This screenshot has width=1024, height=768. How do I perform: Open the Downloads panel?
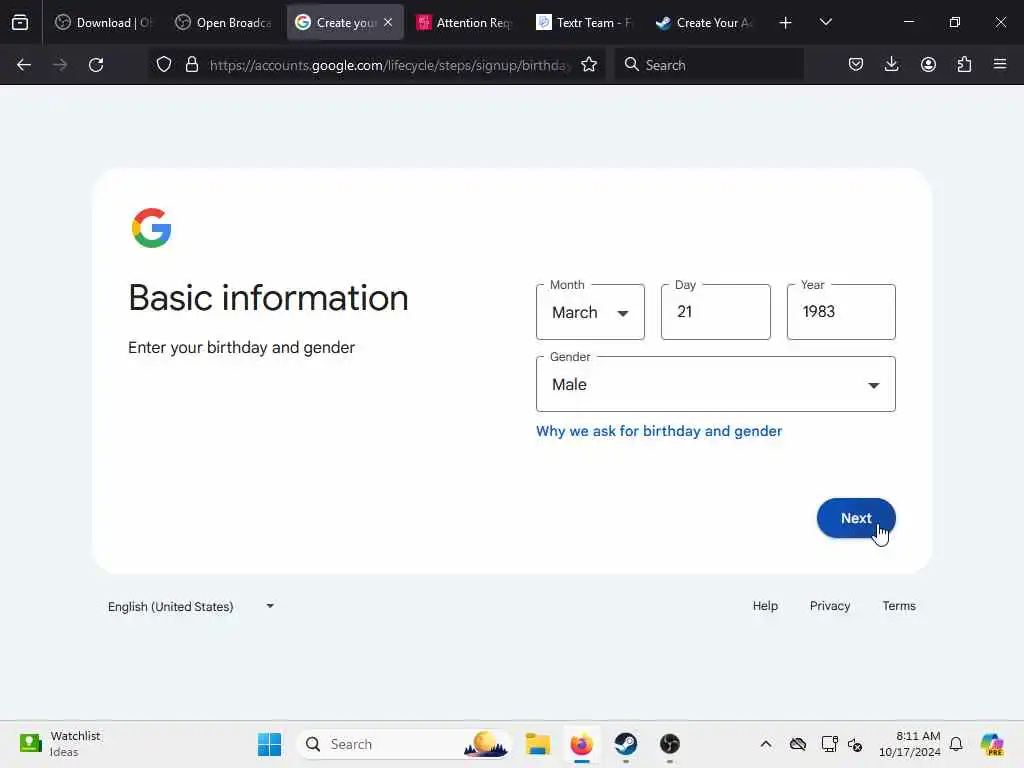(x=891, y=65)
